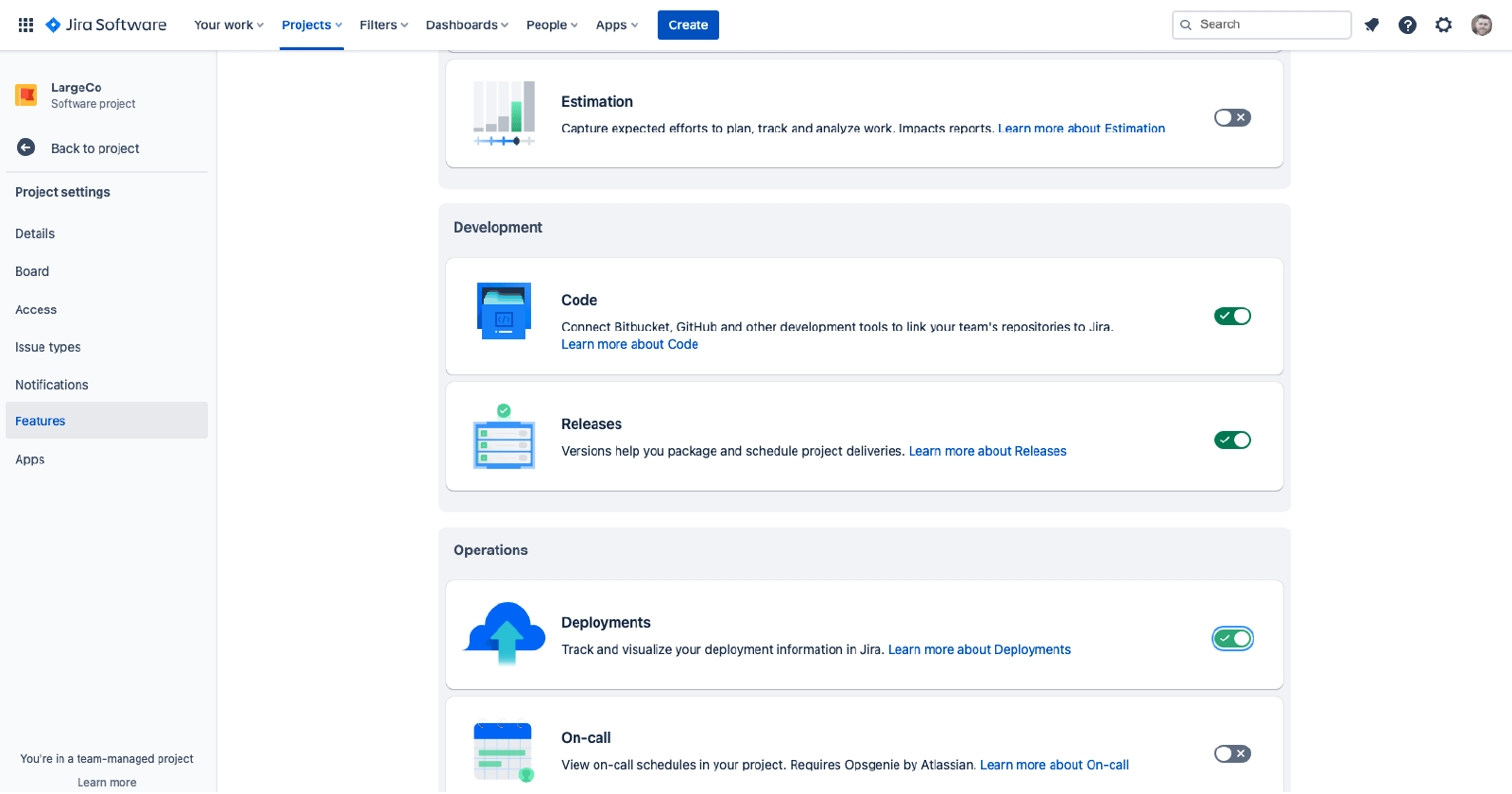Open the Dashboards dropdown
Screen dimensions: 1512x794
point(467,25)
